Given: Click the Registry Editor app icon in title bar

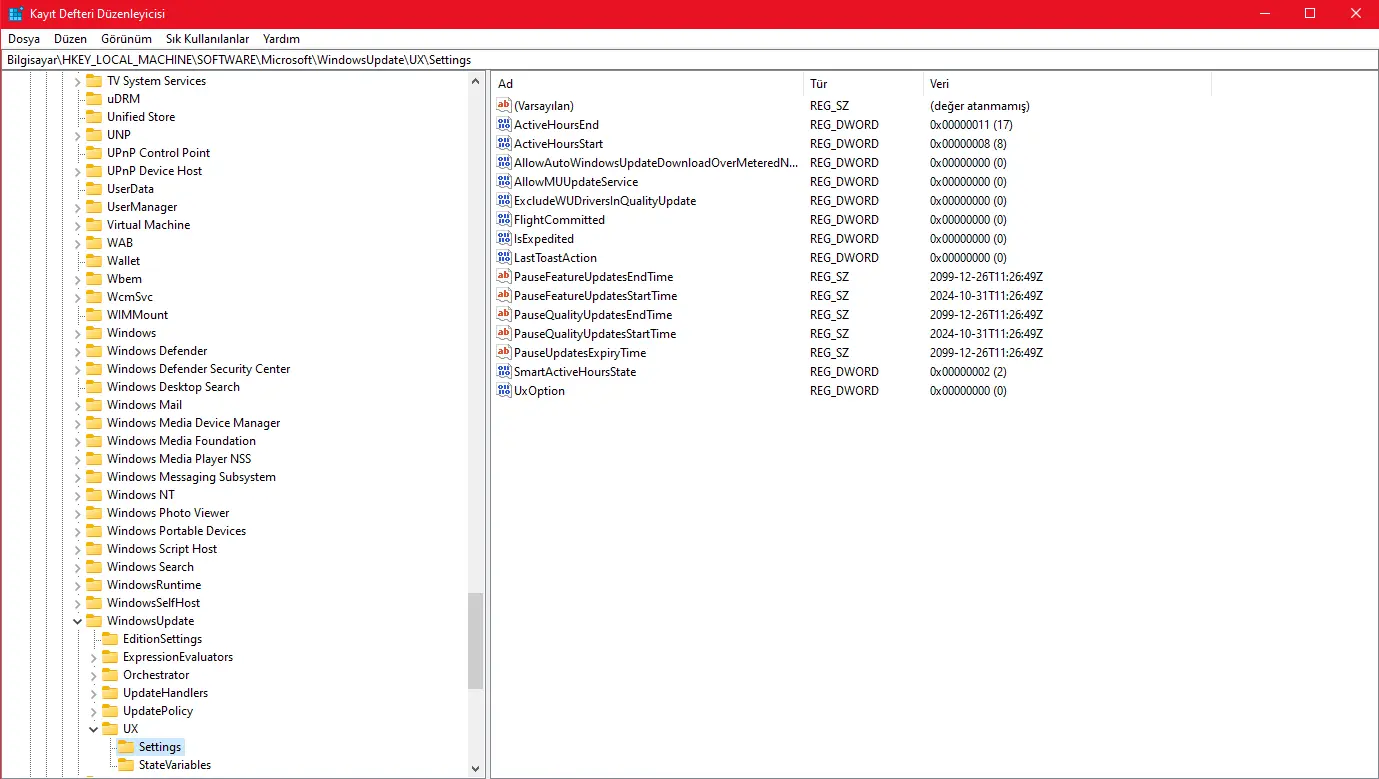Looking at the screenshot, I should (16, 14).
